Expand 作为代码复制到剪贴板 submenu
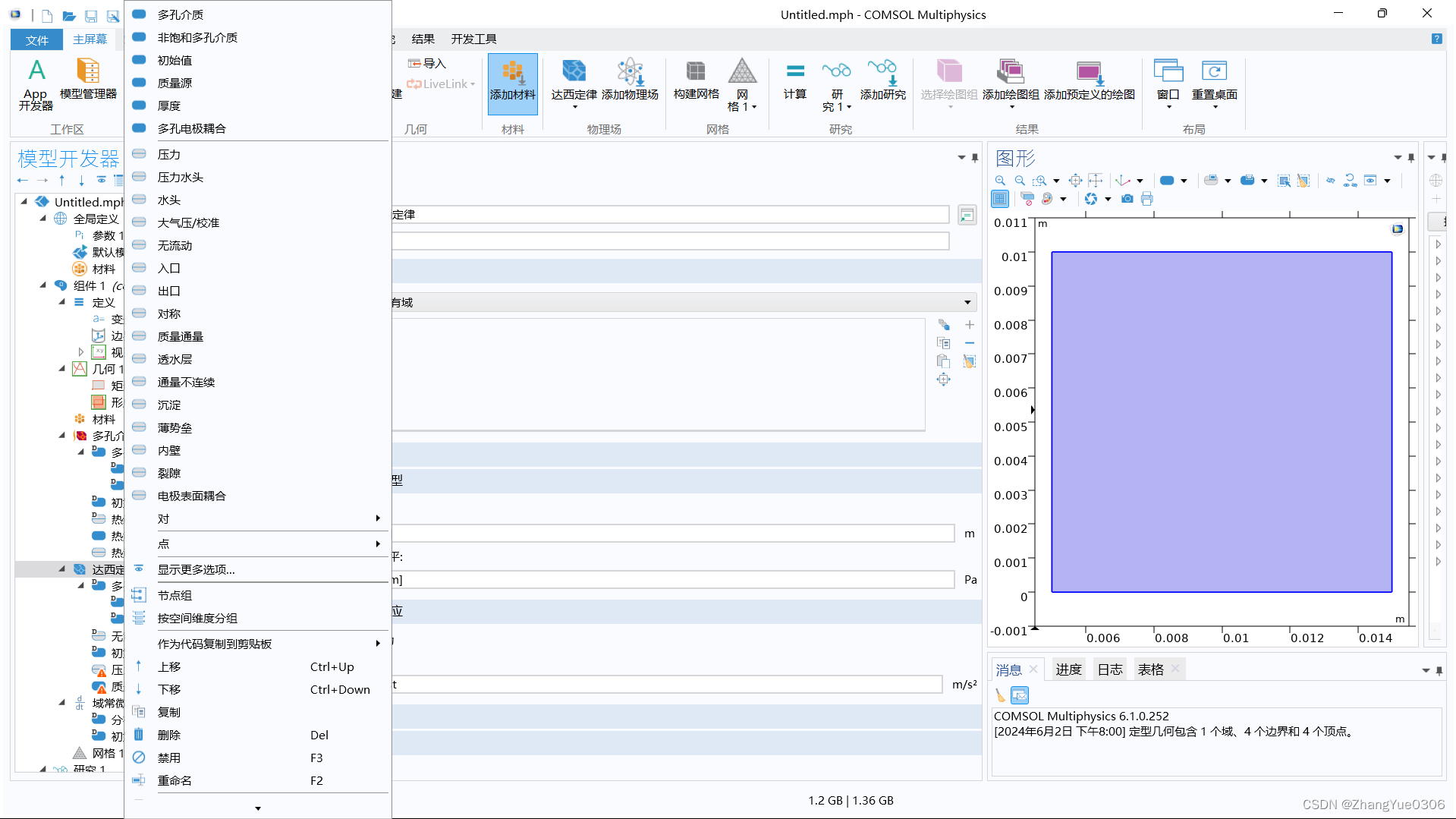This screenshot has width=1456, height=819. coord(258,644)
